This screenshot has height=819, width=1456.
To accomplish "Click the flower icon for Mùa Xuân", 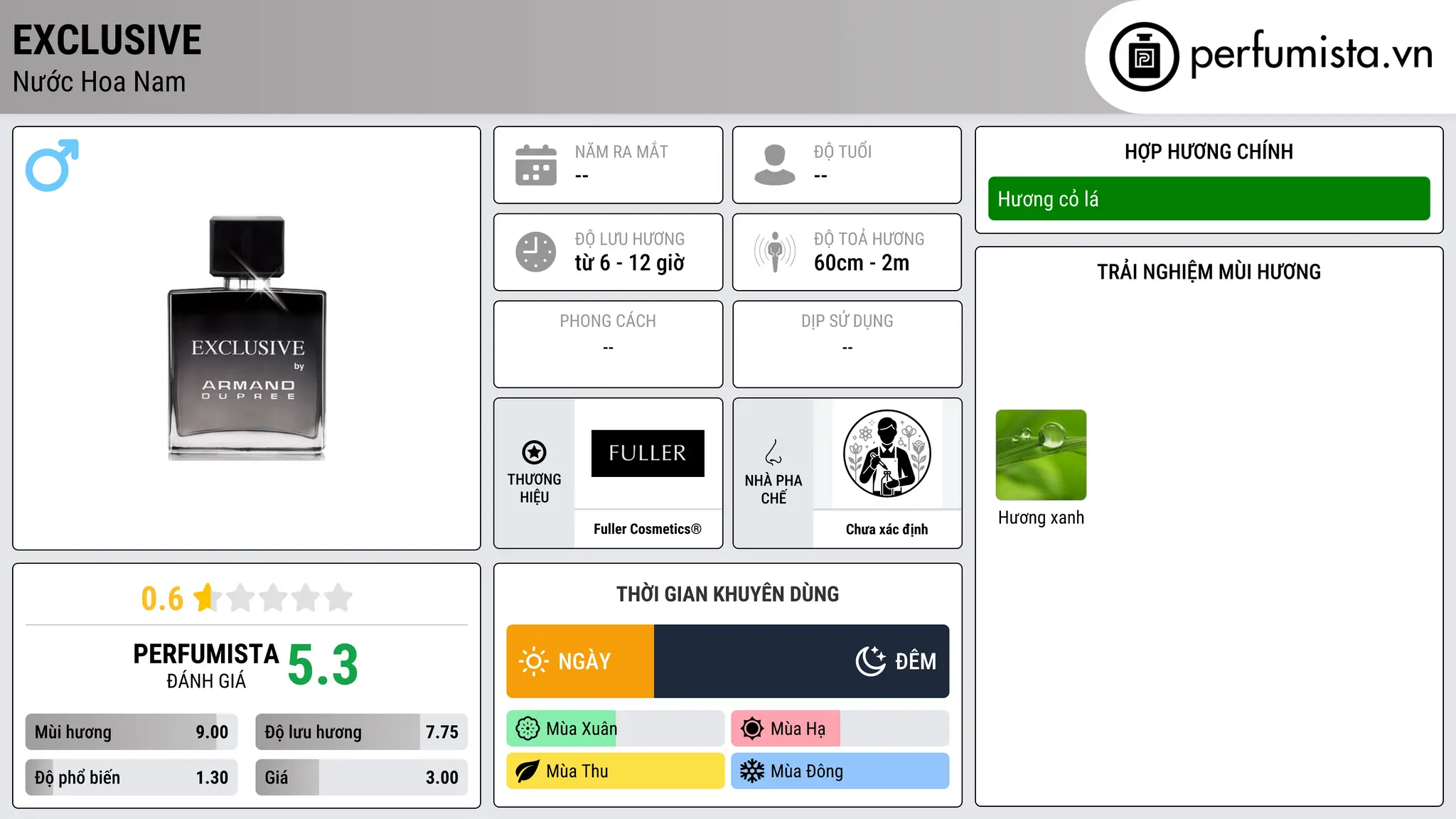I will (x=528, y=729).
